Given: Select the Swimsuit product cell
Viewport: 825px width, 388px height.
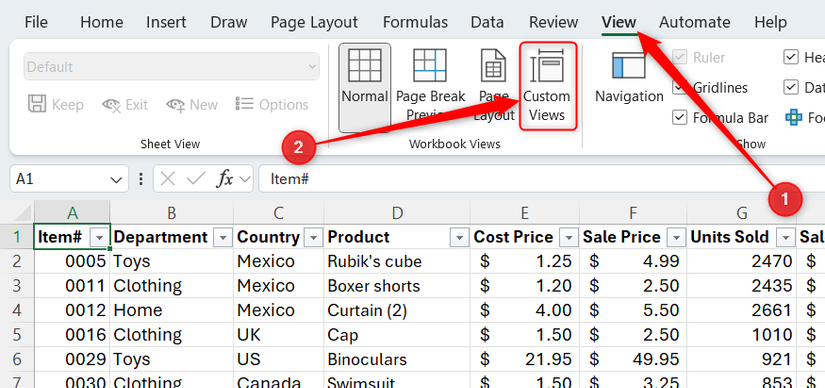Looking at the screenshot, I should click(x=397, y=381).
